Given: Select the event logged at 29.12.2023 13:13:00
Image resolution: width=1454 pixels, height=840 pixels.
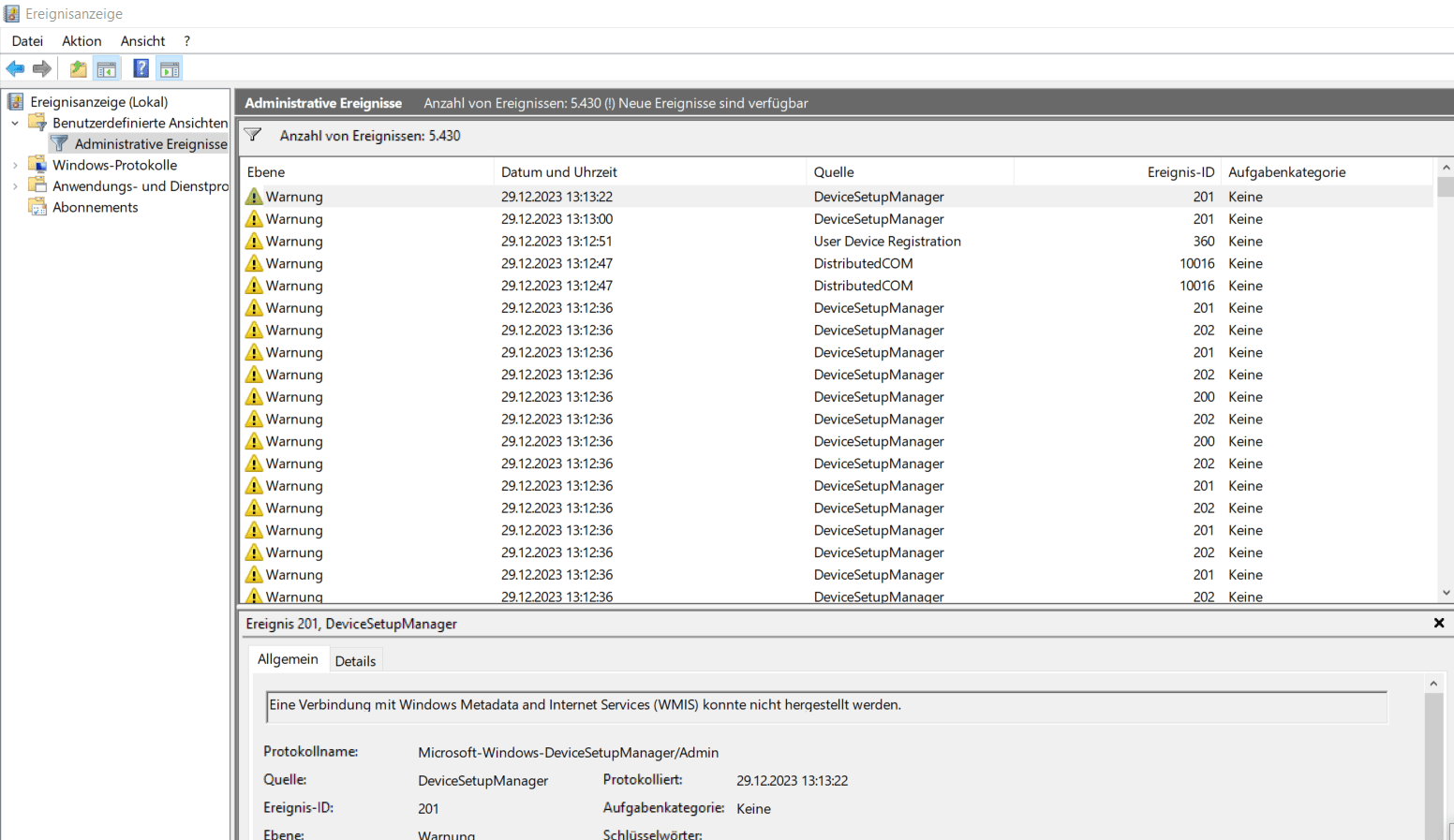Looking at the screenshot, I should [x=837, y=219].
